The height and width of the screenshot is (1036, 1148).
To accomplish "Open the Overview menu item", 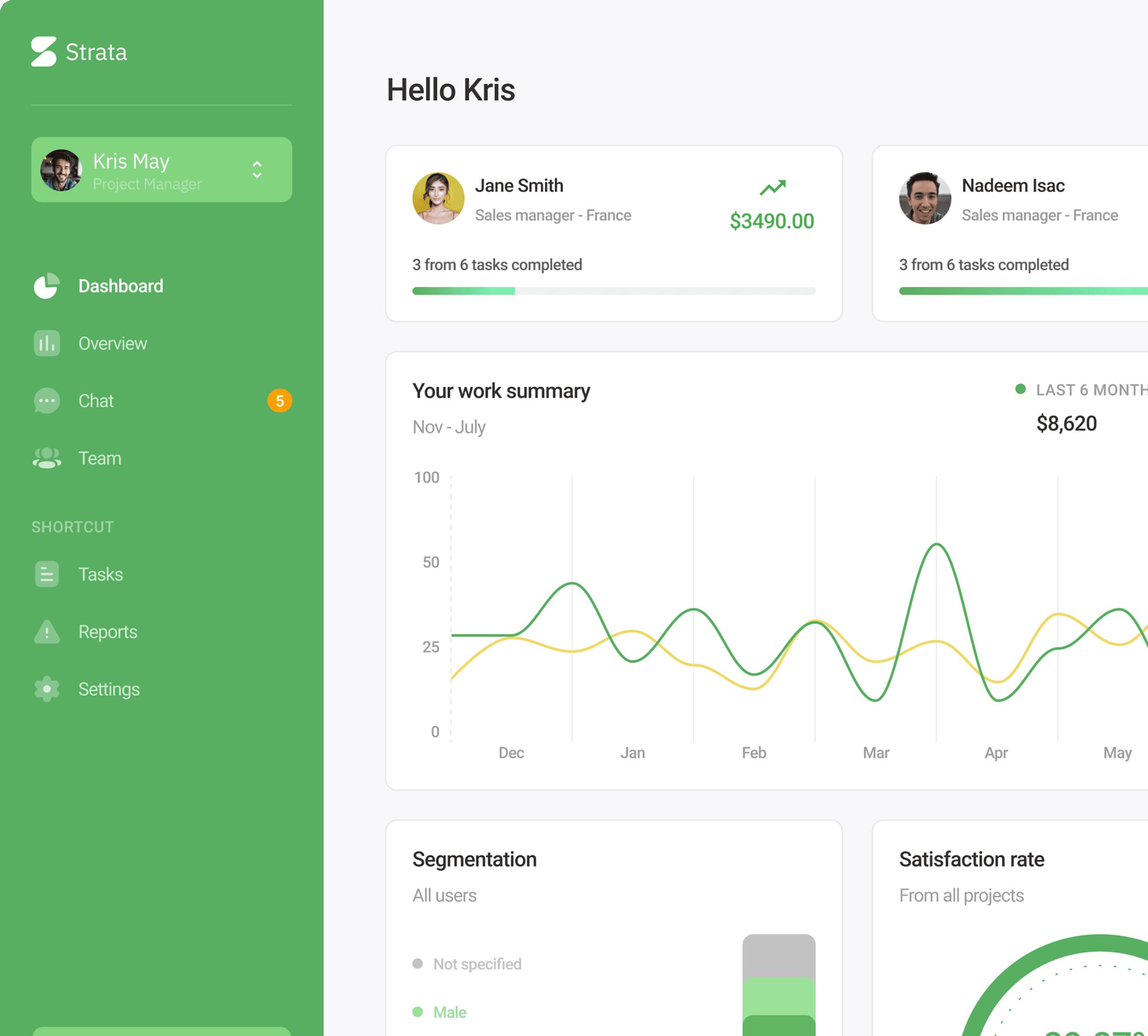I will pos(113,343).
